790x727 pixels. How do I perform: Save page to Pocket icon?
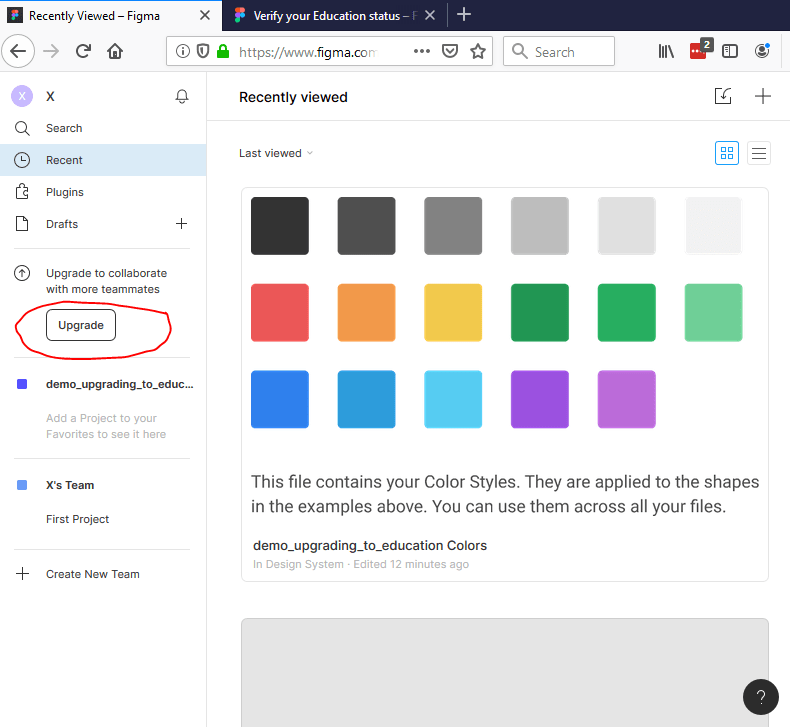(x=449, y=51)
